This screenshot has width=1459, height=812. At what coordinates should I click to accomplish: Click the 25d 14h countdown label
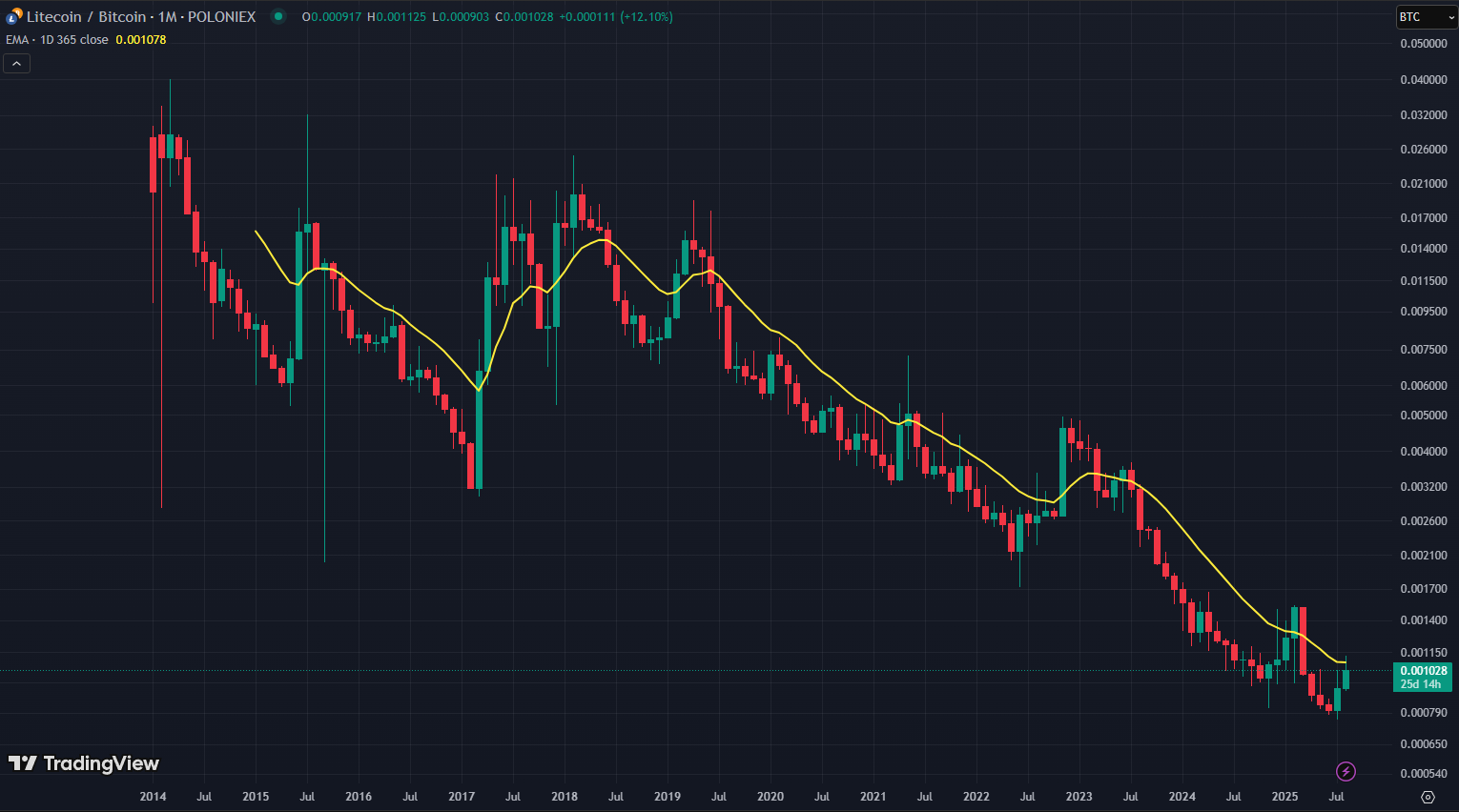point(1421,684)
